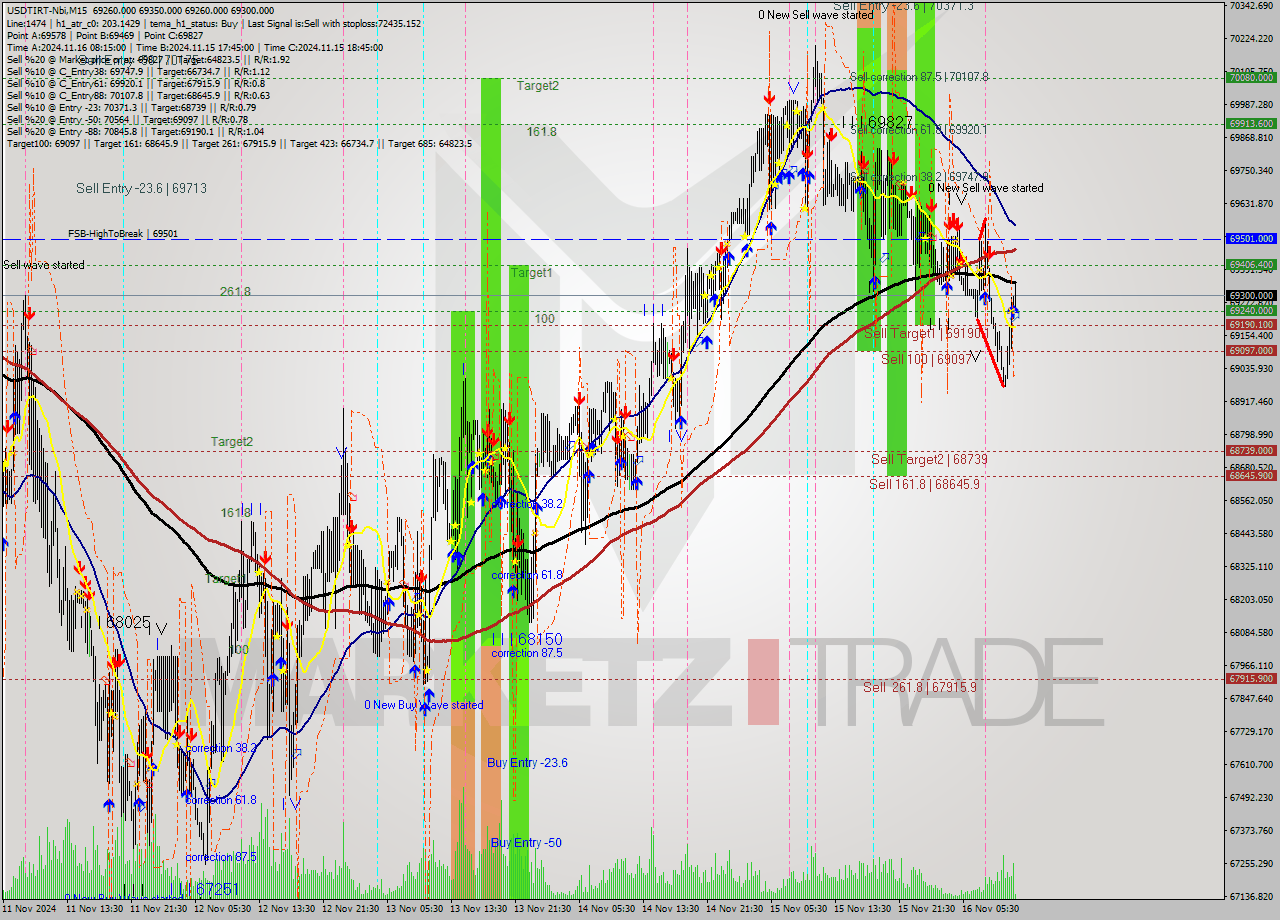Screen dimensions: 1280x920
Task: Click the 'Buy Entry -23.6' label
Action: (x=527, y=763)
